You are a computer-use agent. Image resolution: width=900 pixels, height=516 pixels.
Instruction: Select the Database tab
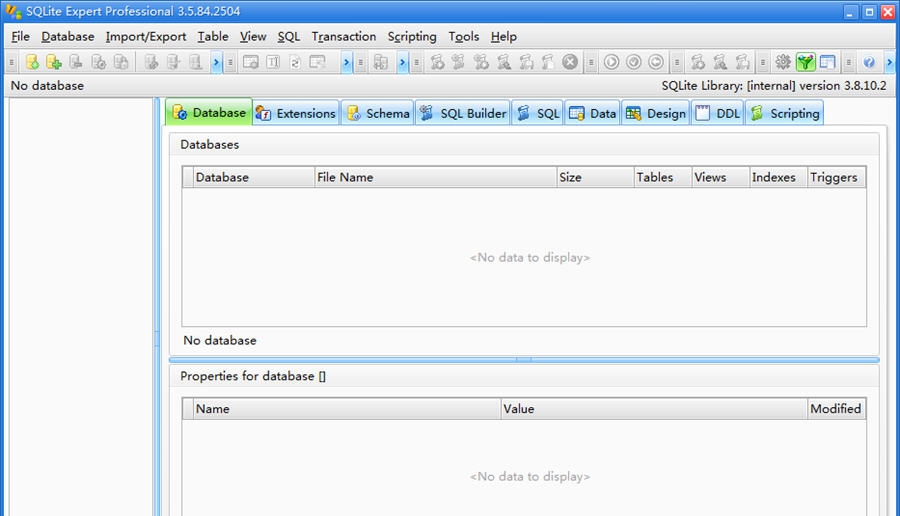point(209,112)
